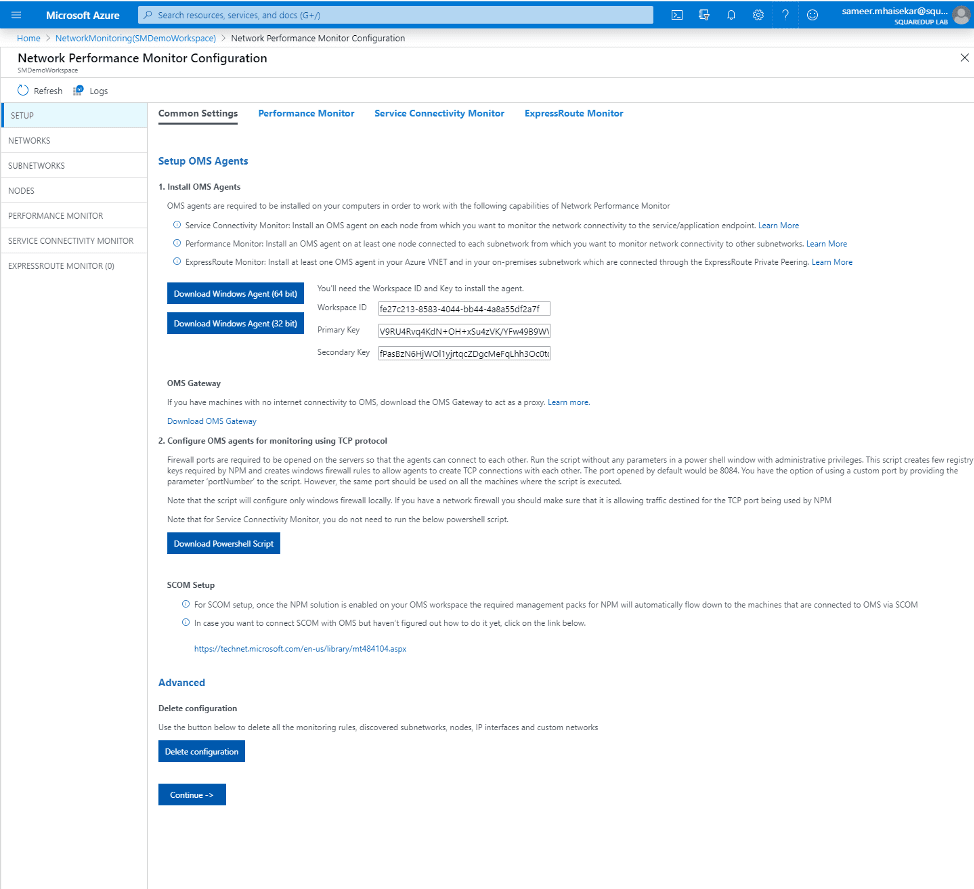Click the user account avatar
The image size is (974, 889).
pyautogui.click(x=961, y=15)
